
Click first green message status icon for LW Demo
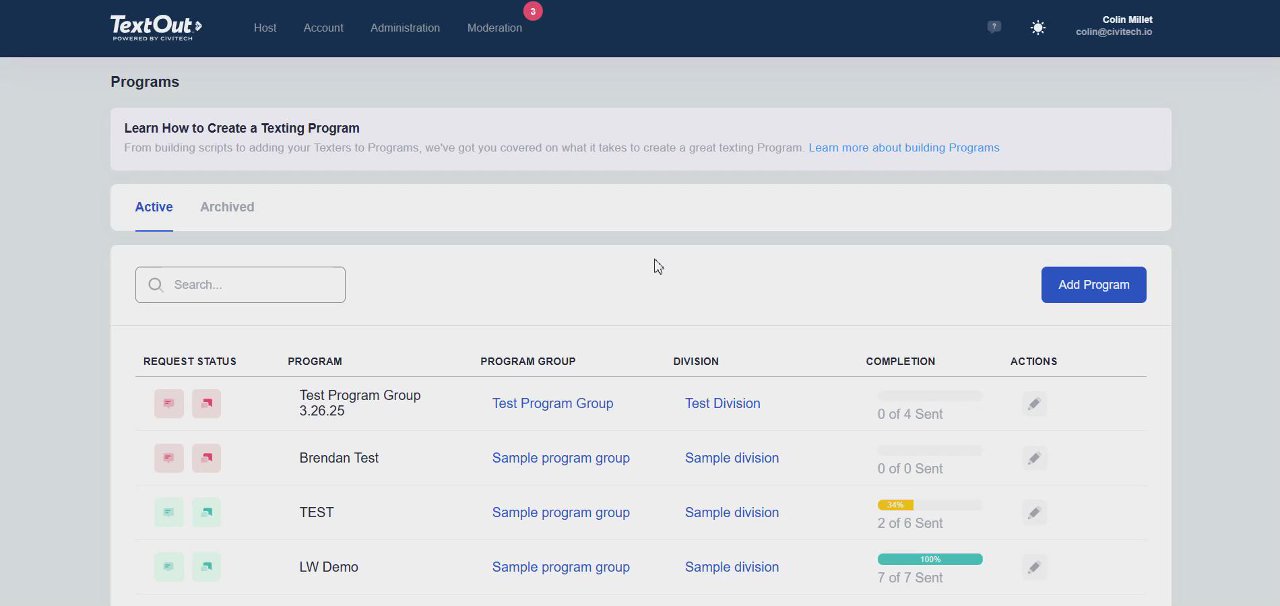point(169,567)
